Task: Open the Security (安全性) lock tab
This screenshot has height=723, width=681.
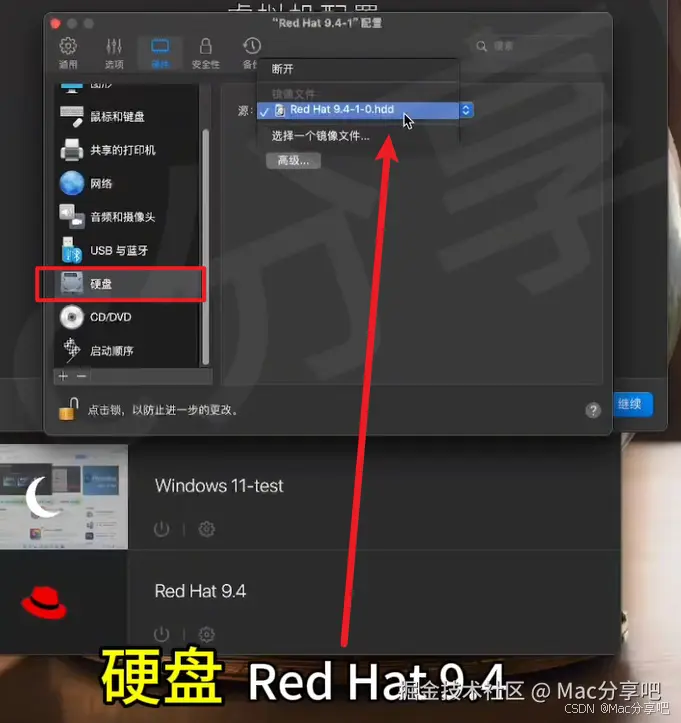Action: point(206,53)
